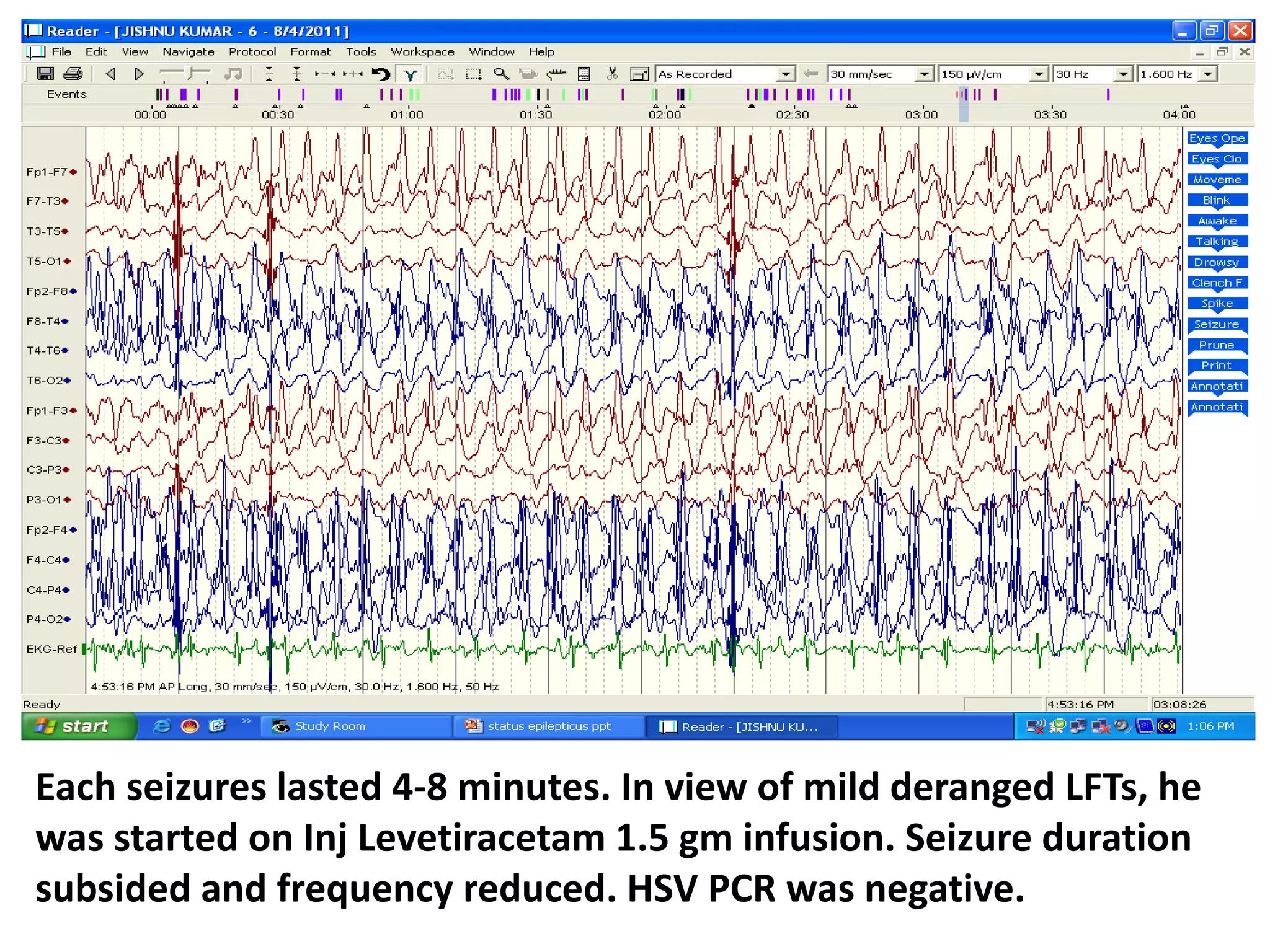The height and width of the screenshot is (952, 1270).
Task: Click the ruler measurement tool icon
Action: coord(556,74)
